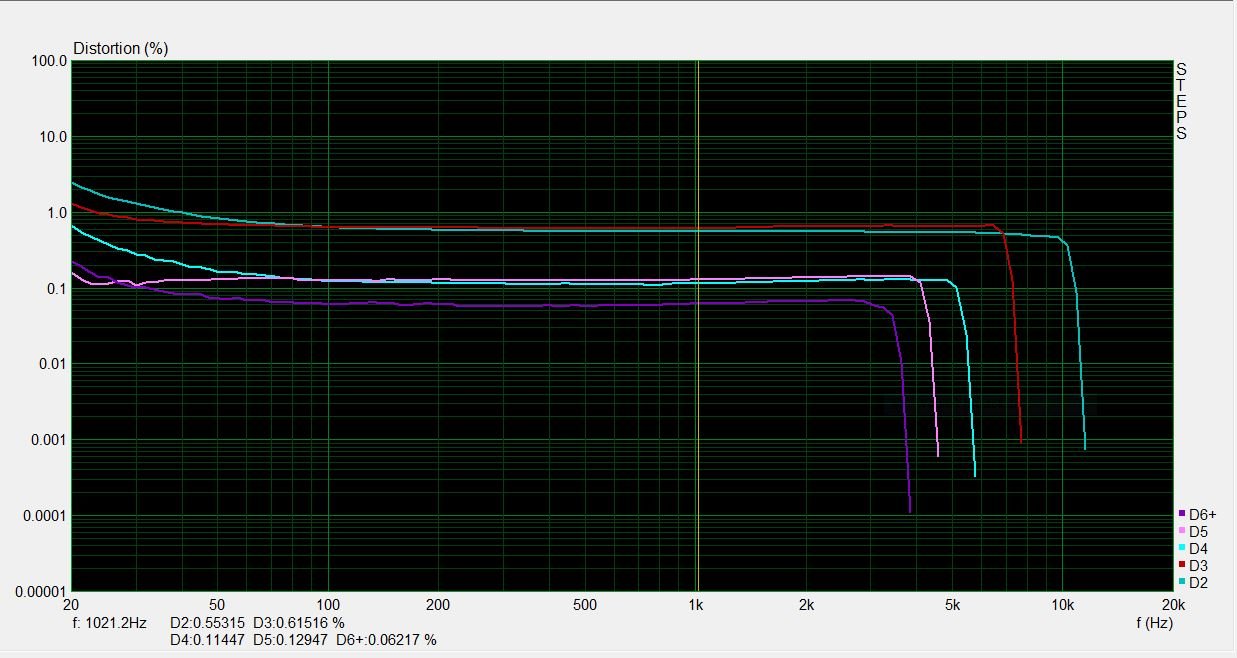The image size is (1237, 658).
Task: Click the D2 teal legend swatch
Action: coord(1182,582)
